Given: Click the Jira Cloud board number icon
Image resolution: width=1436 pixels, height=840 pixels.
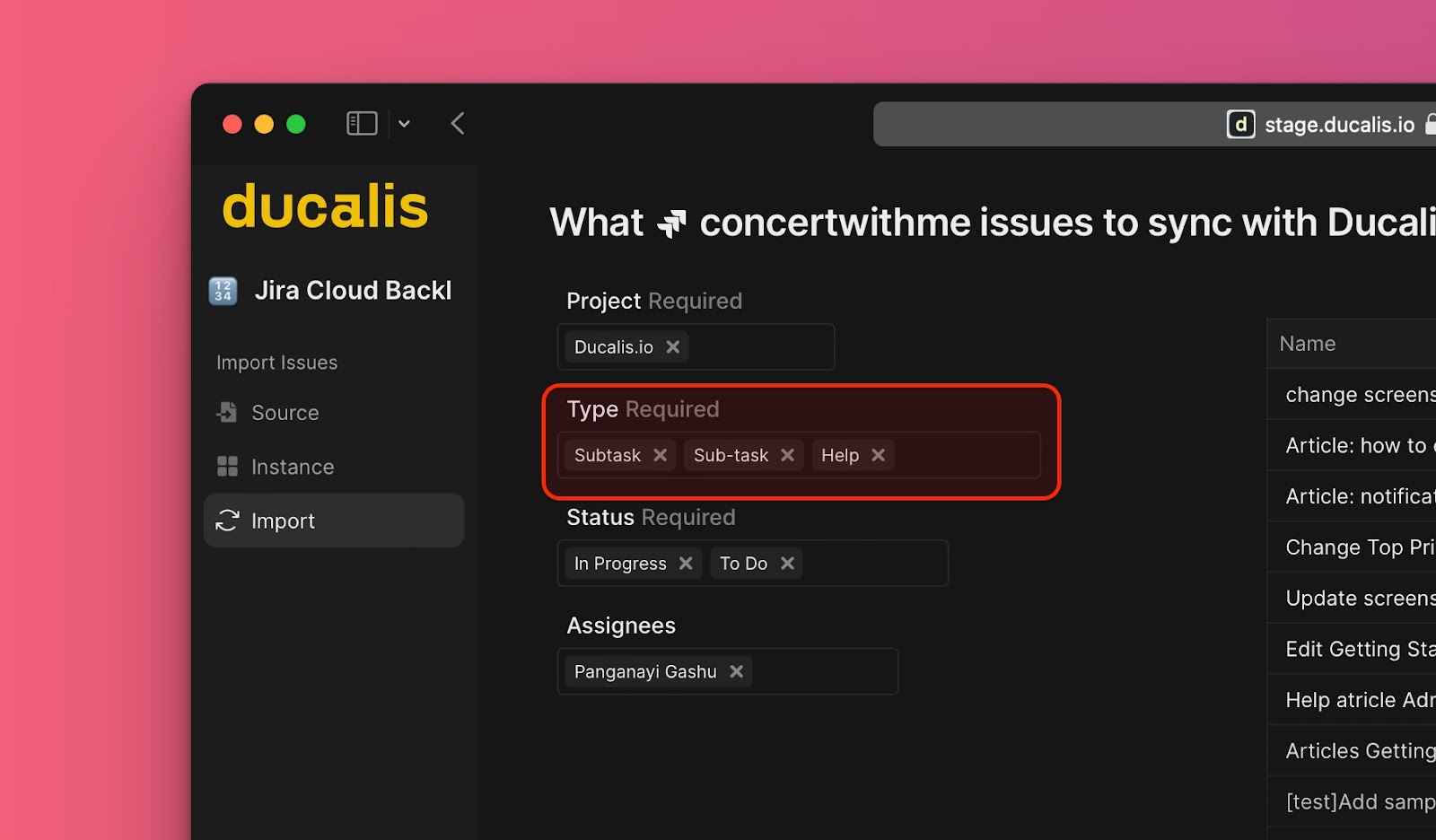Looking at the screenshot, I should coord(223,291).
